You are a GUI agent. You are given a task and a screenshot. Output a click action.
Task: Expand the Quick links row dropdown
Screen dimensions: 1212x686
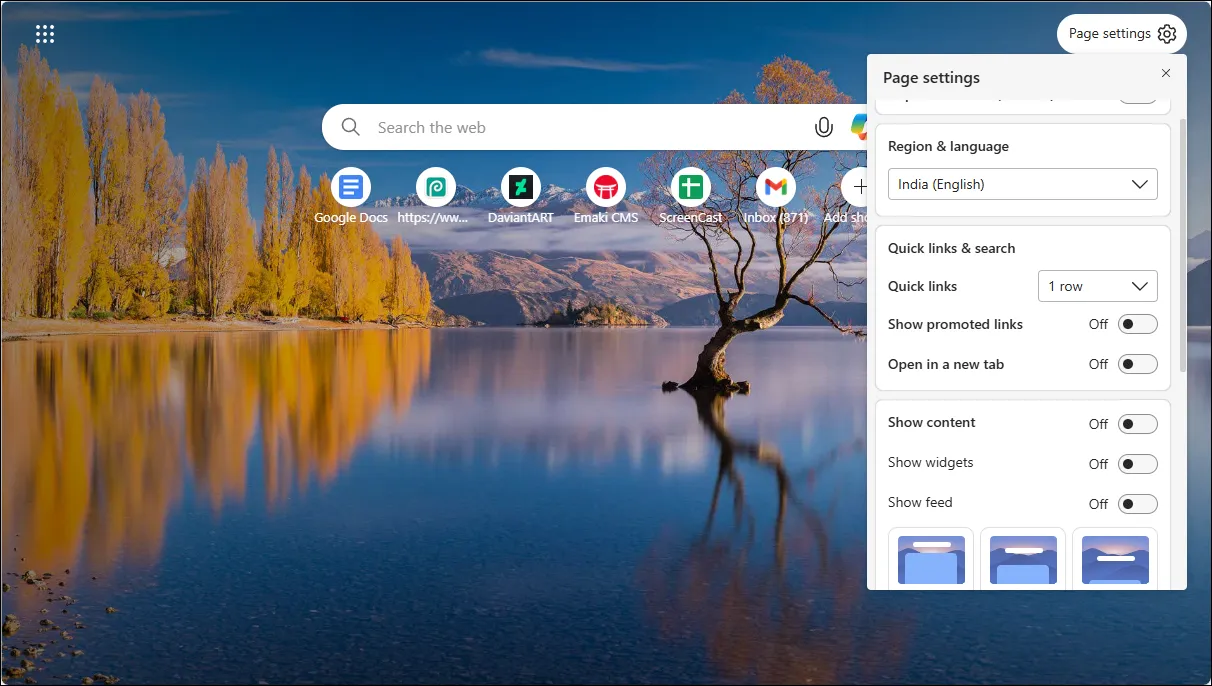tap(1097, 286)
